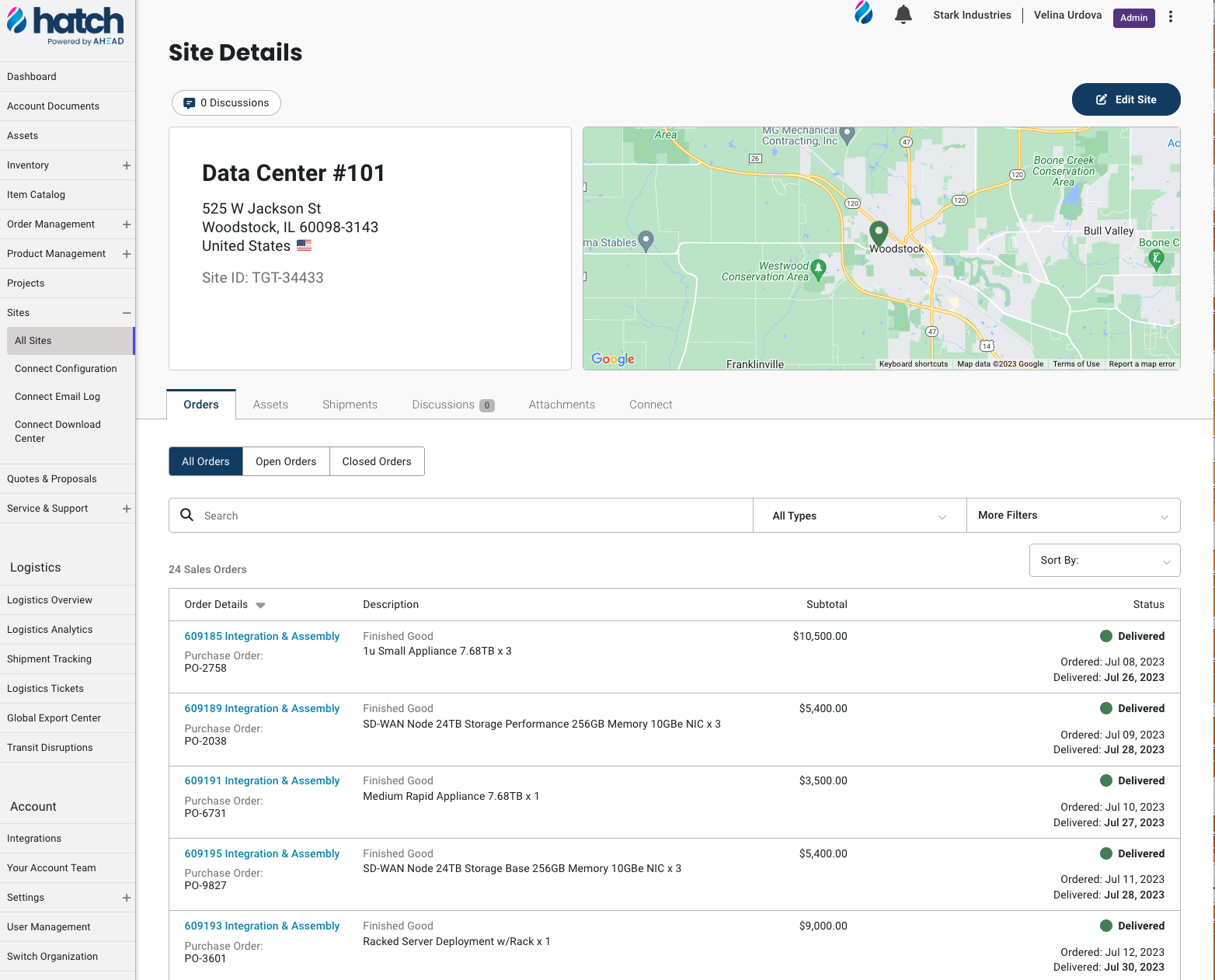Open the 0 Discussions button

[x=226, y=103]
